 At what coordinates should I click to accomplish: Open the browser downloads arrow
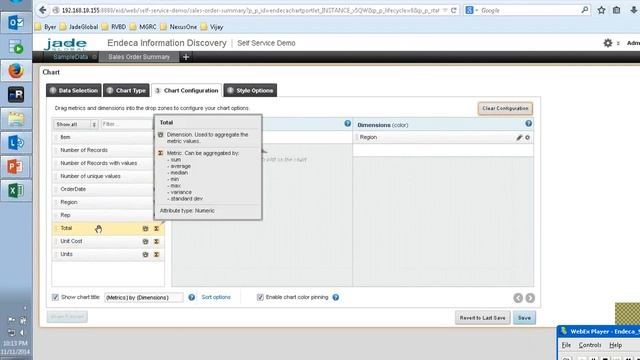[x=634, y=10]
